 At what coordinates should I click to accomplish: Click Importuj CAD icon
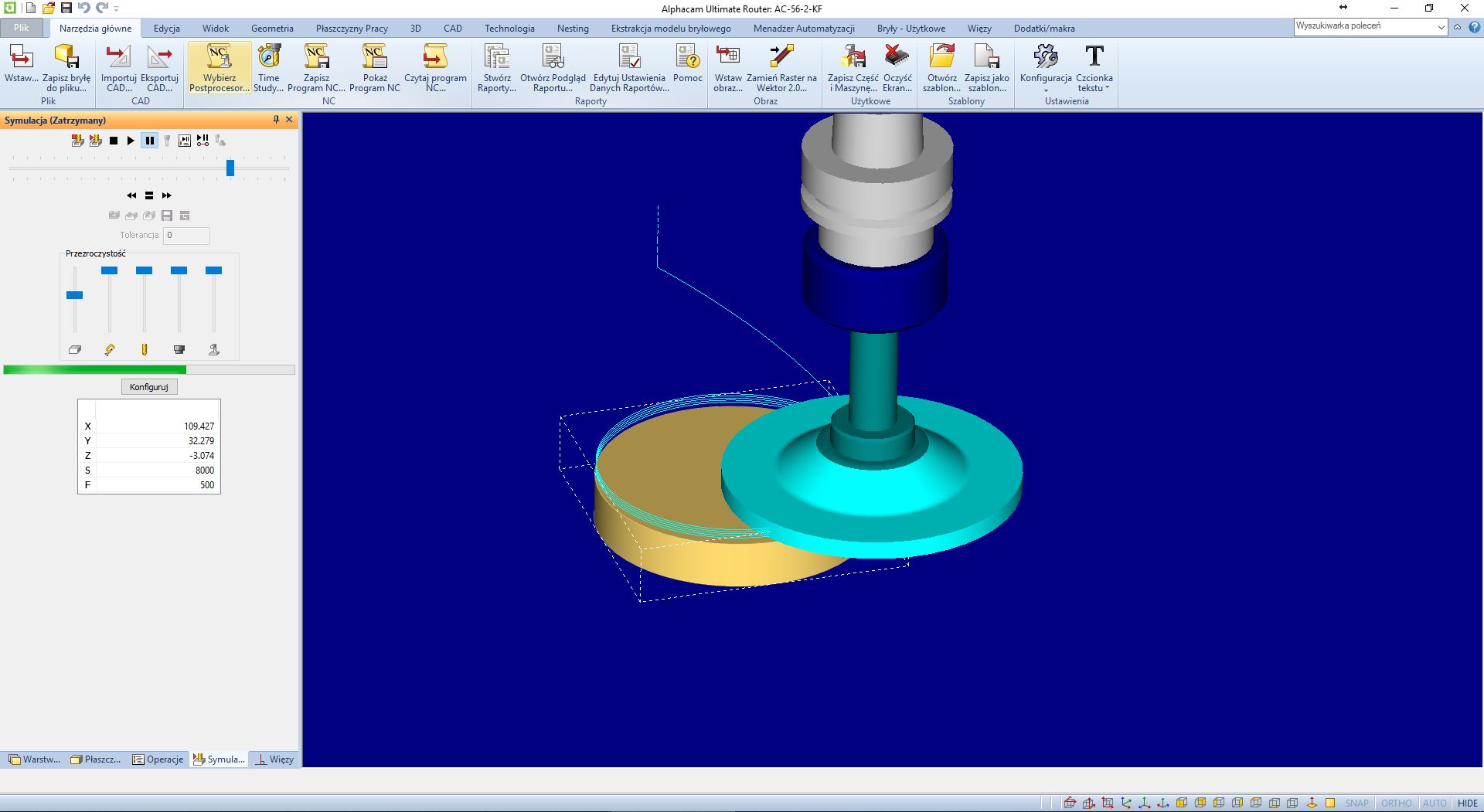tap(118, 68)
